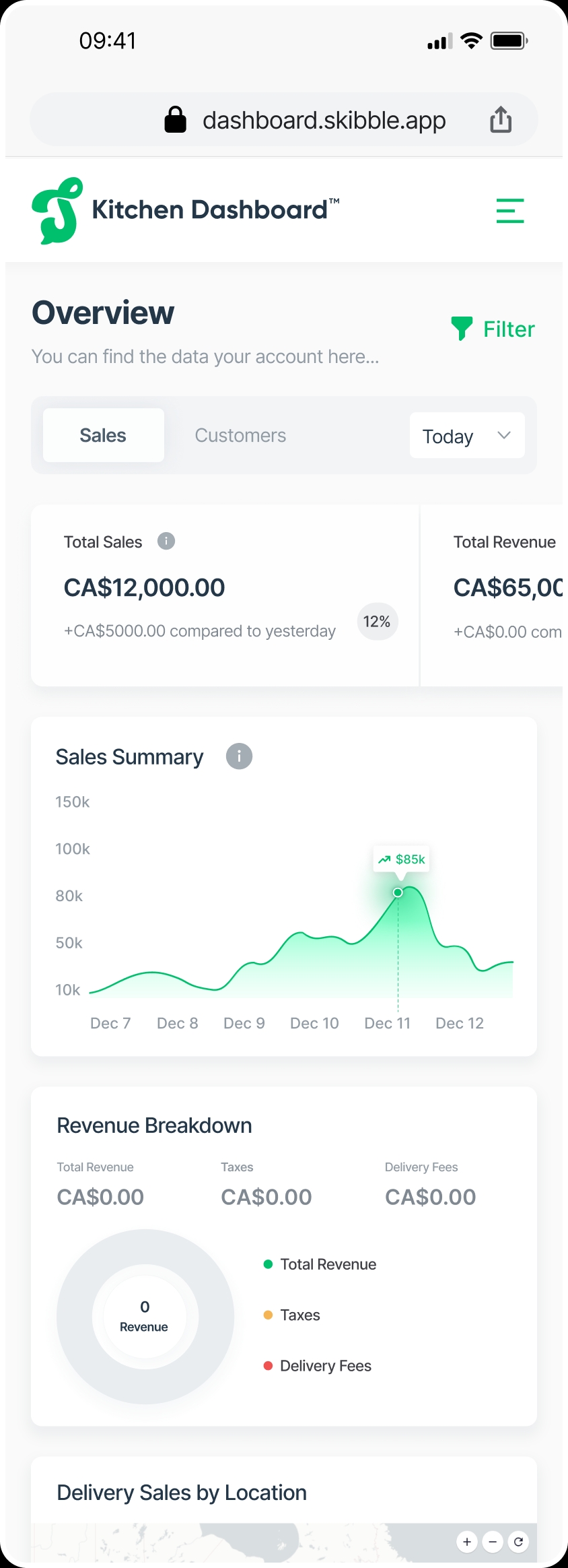Viewport: 568px width, 1568px height.
Task: Tap the lock icon in address bar
Action: click(176, 120)
